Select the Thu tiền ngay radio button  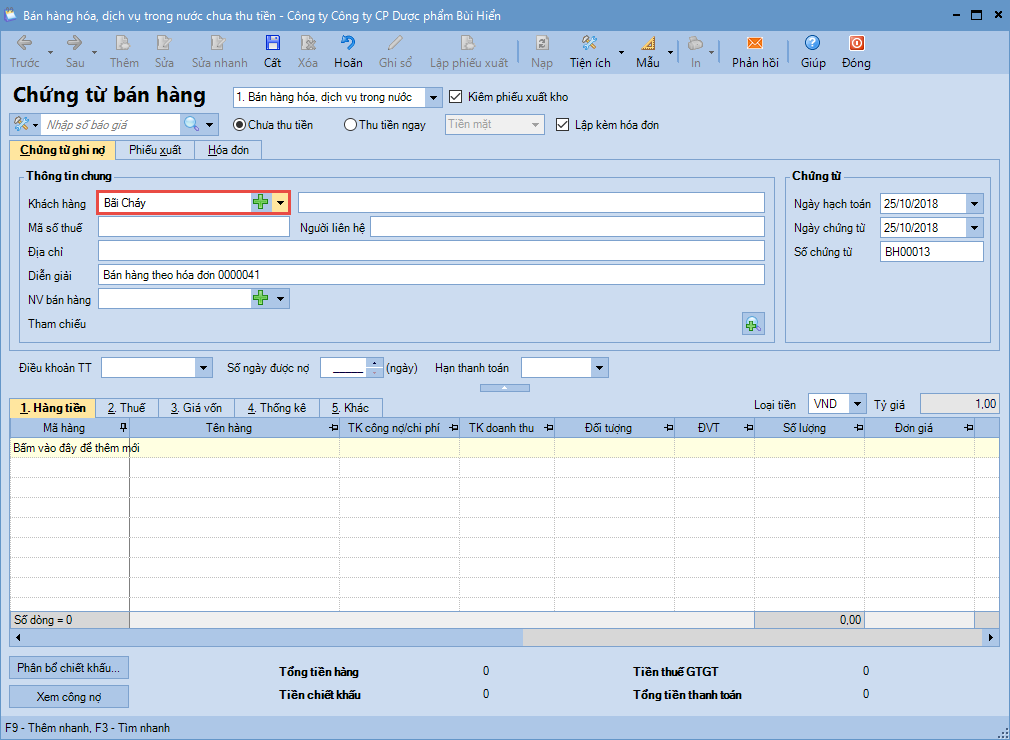click(x=350, y=125)
